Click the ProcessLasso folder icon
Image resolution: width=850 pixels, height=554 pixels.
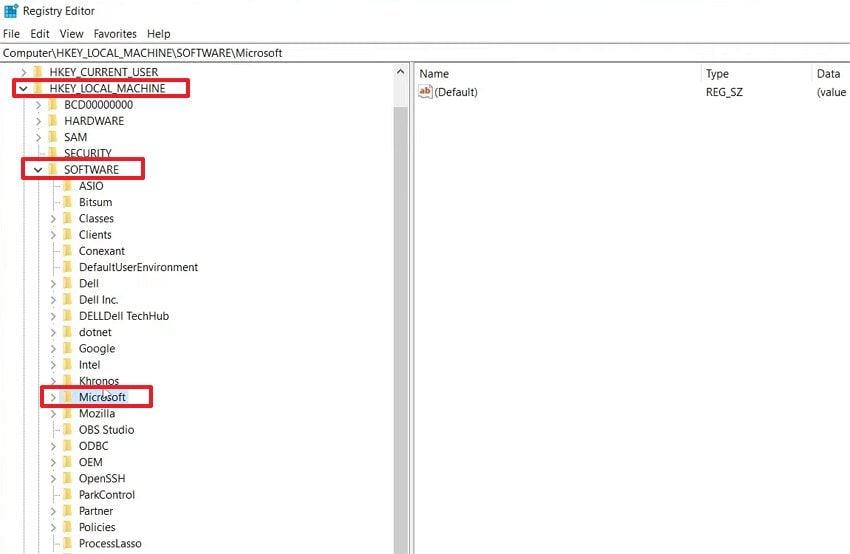point(67,543)
